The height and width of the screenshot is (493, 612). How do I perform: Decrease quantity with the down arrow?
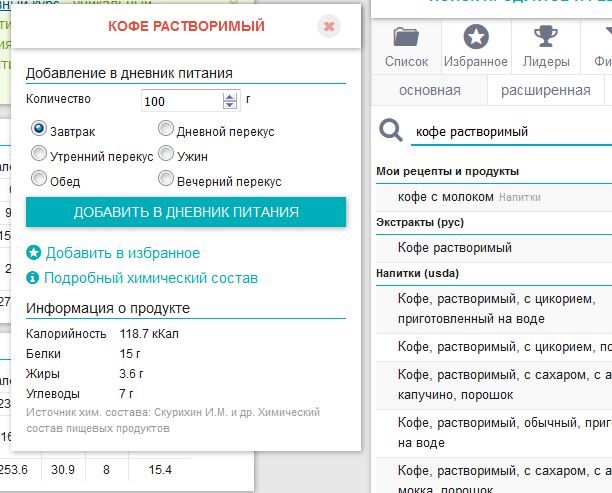coord(230,105)
